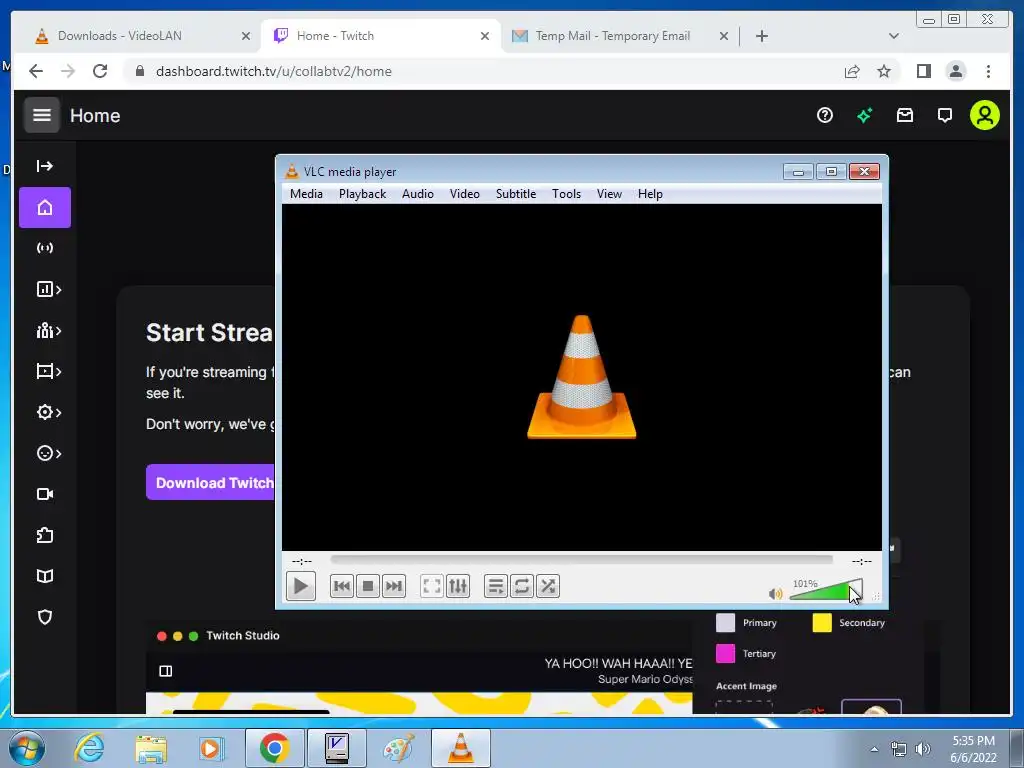Click the Chrome address bar
The height and width of the screenshot is (768, 1024).
[x=483, y=71]
